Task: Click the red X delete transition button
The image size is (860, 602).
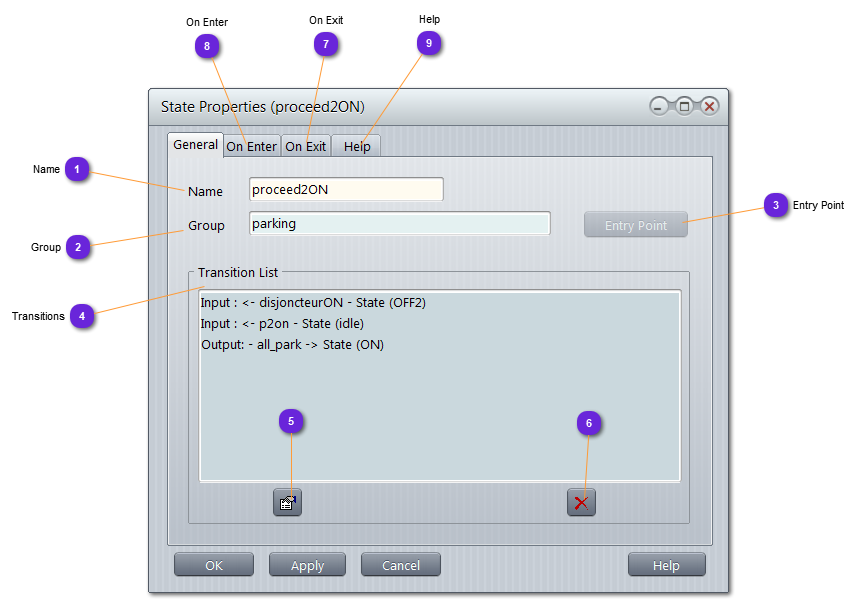Action: (581, 503)
